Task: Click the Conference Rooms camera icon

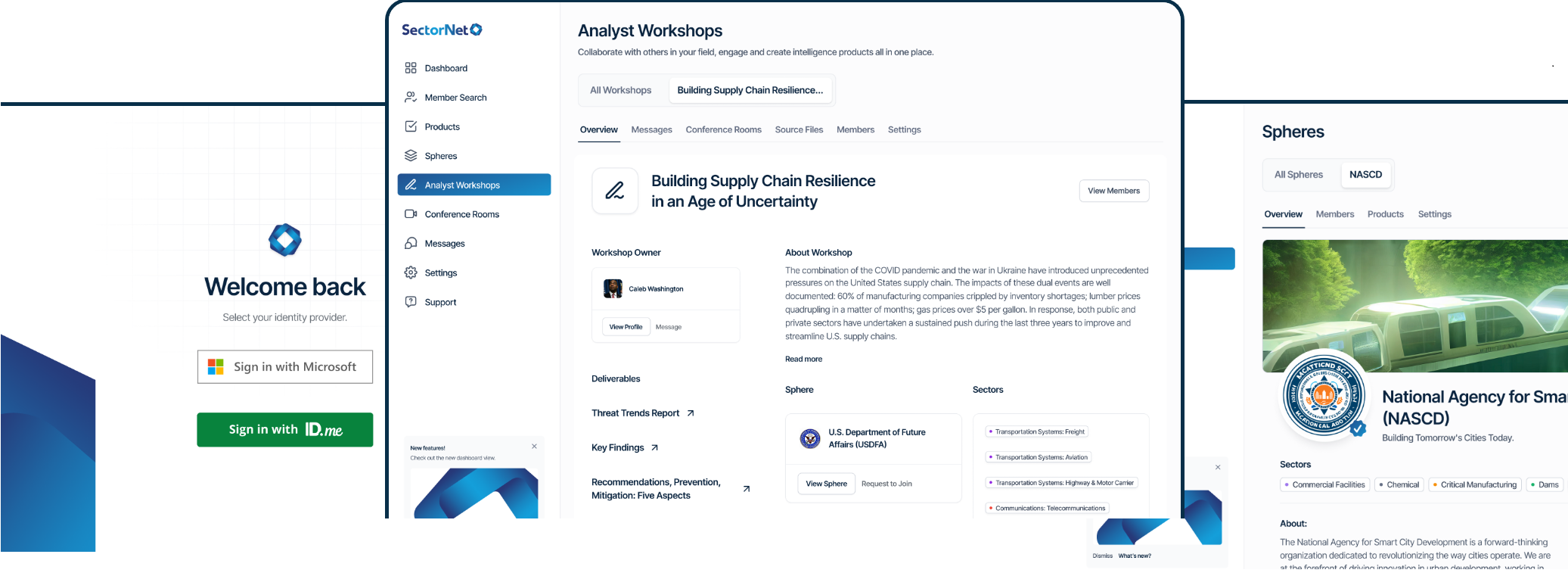Action: tap(411, 214)
